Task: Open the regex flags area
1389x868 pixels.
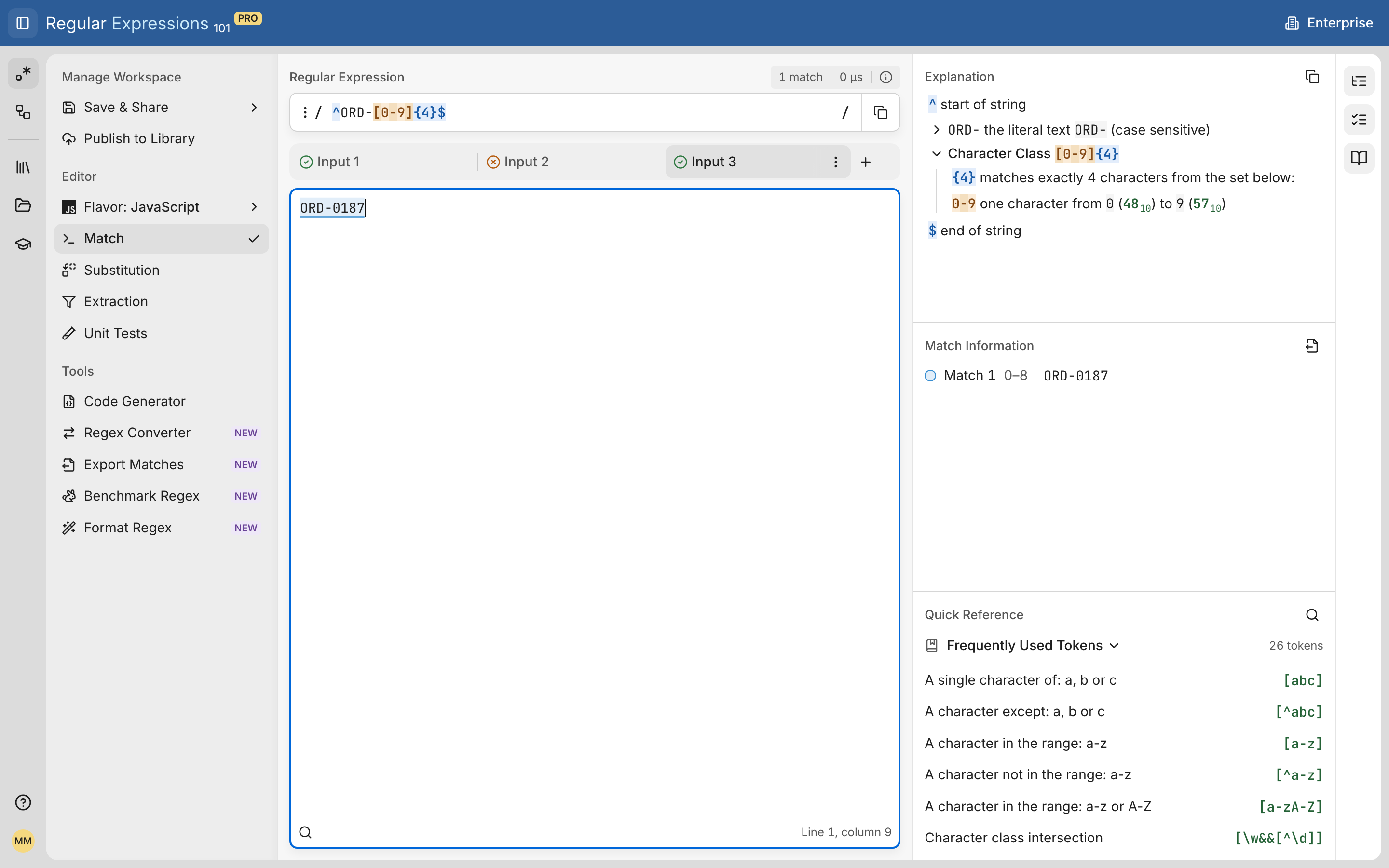Action: pos(852,112)
